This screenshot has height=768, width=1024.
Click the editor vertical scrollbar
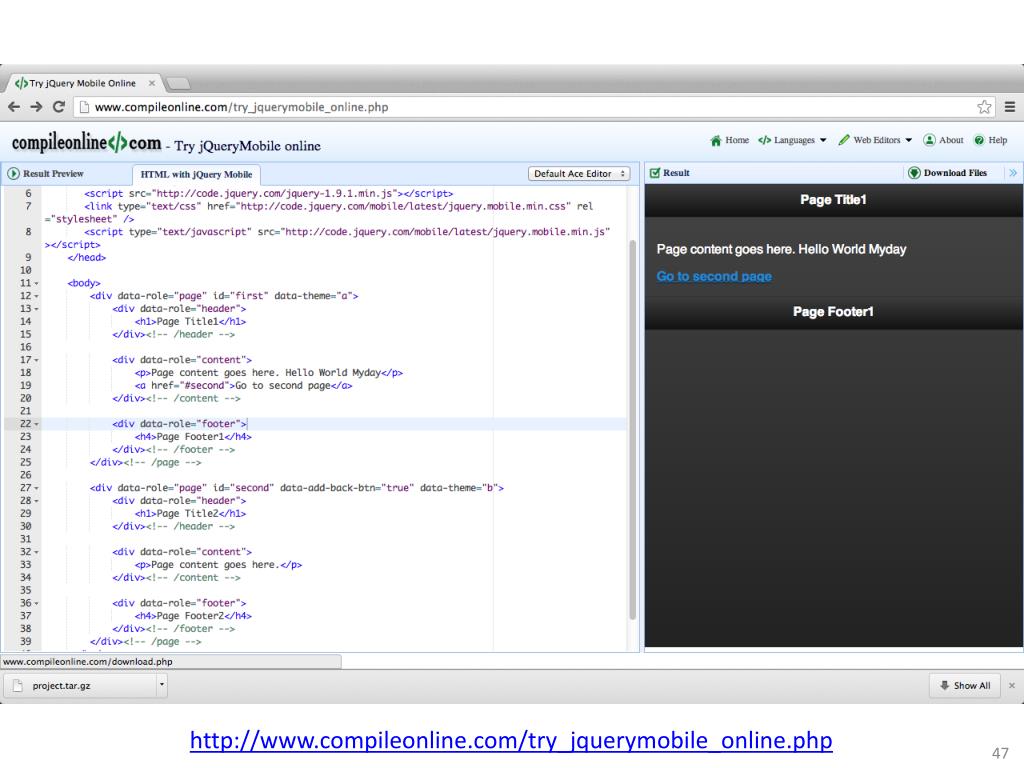[632, 430]
